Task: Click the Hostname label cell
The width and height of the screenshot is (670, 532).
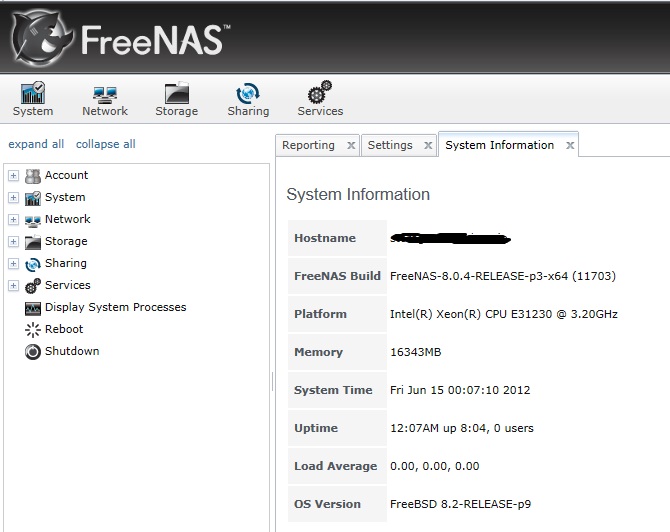Action: pos(337,238)
